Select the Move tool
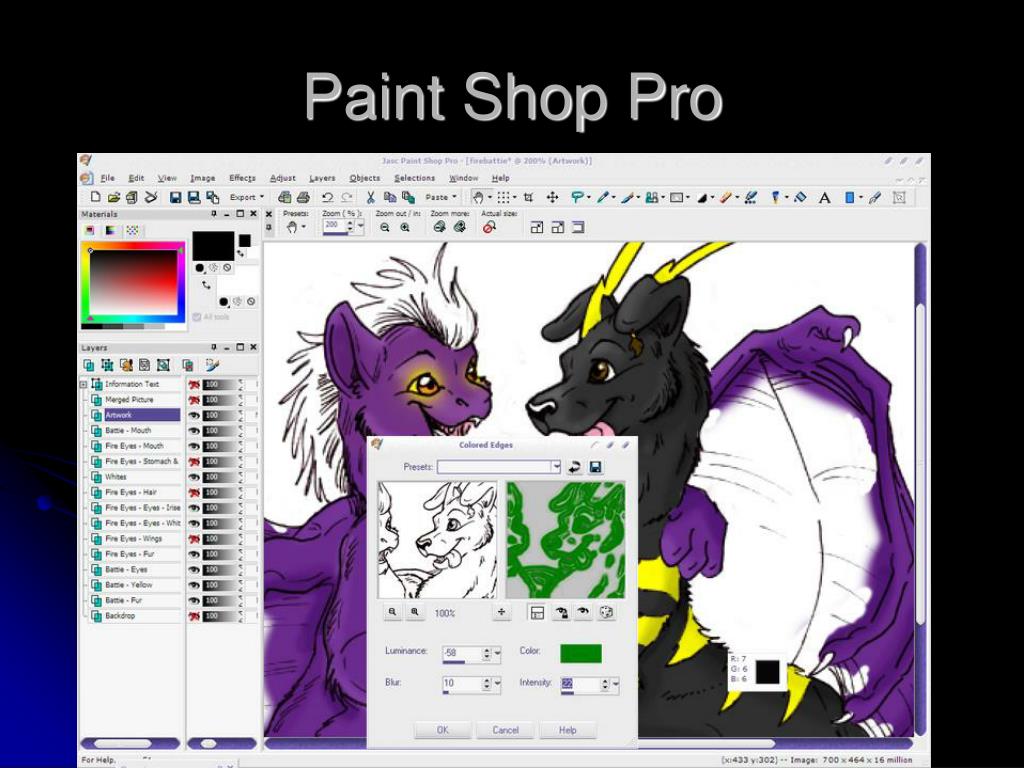The height and width of the screenshot is (768, 1024). (552, 197)
